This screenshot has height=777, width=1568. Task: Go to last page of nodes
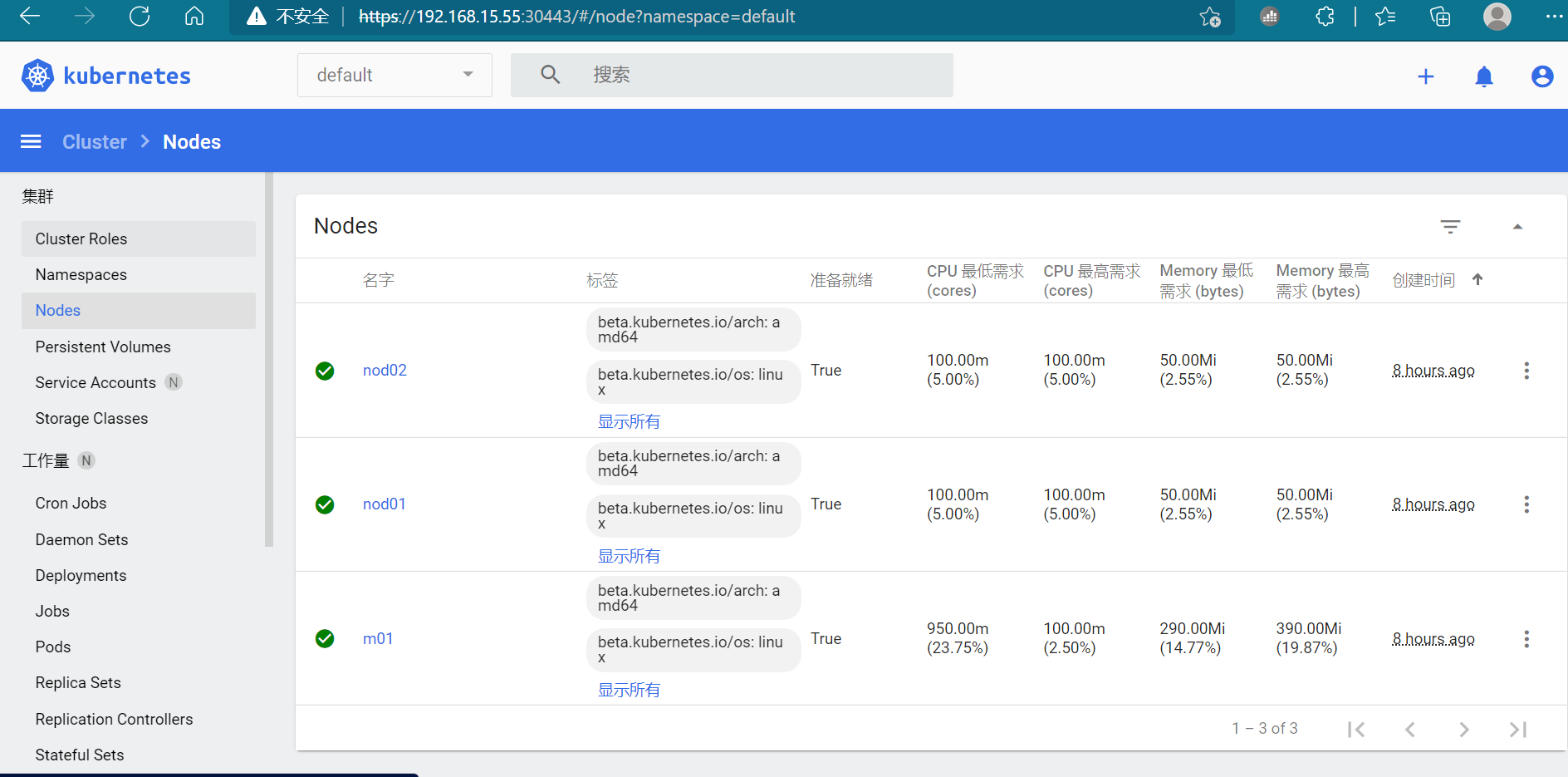tap(1518, 729)
